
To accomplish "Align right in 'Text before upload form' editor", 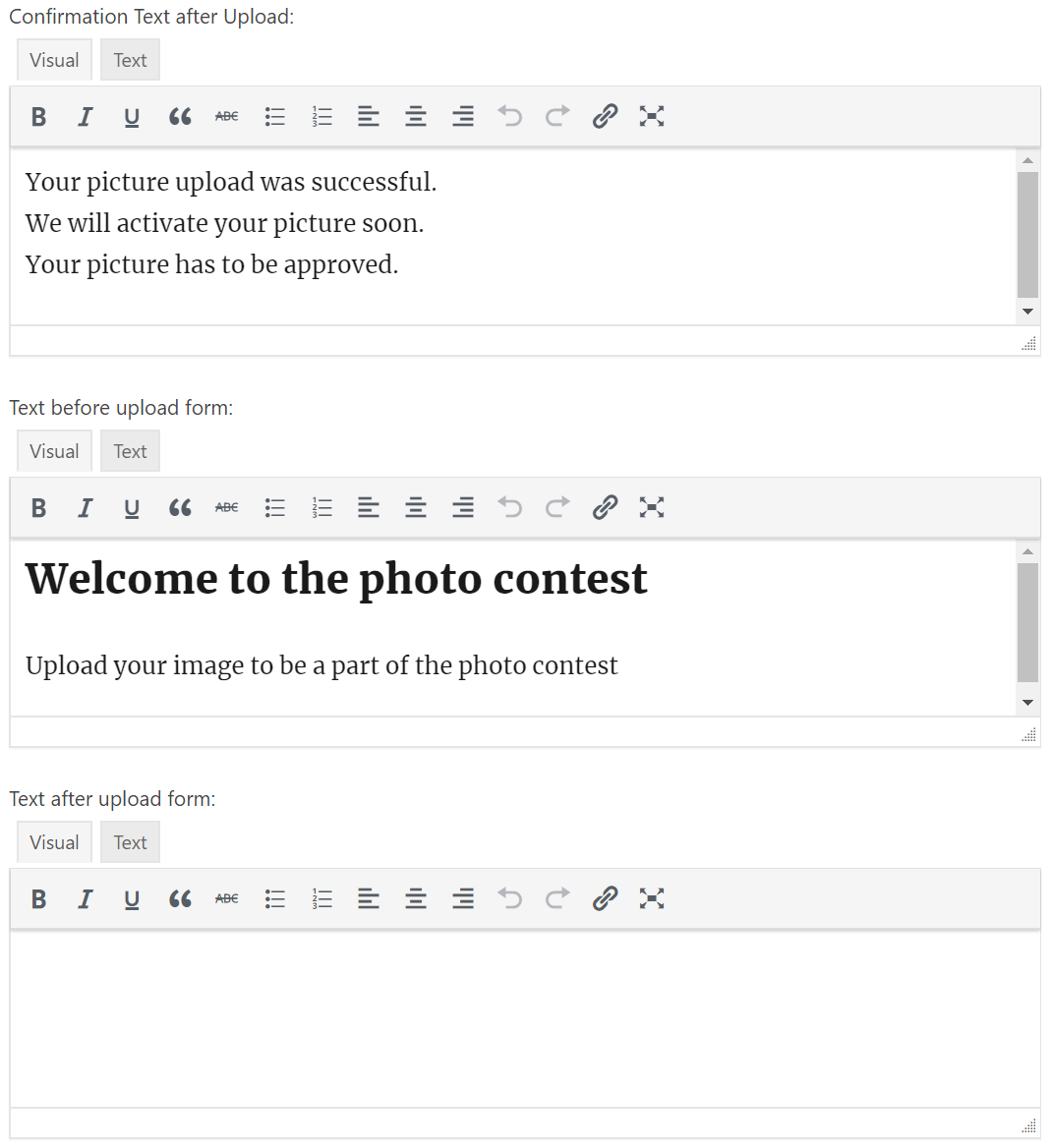I will tap(463, 507).
